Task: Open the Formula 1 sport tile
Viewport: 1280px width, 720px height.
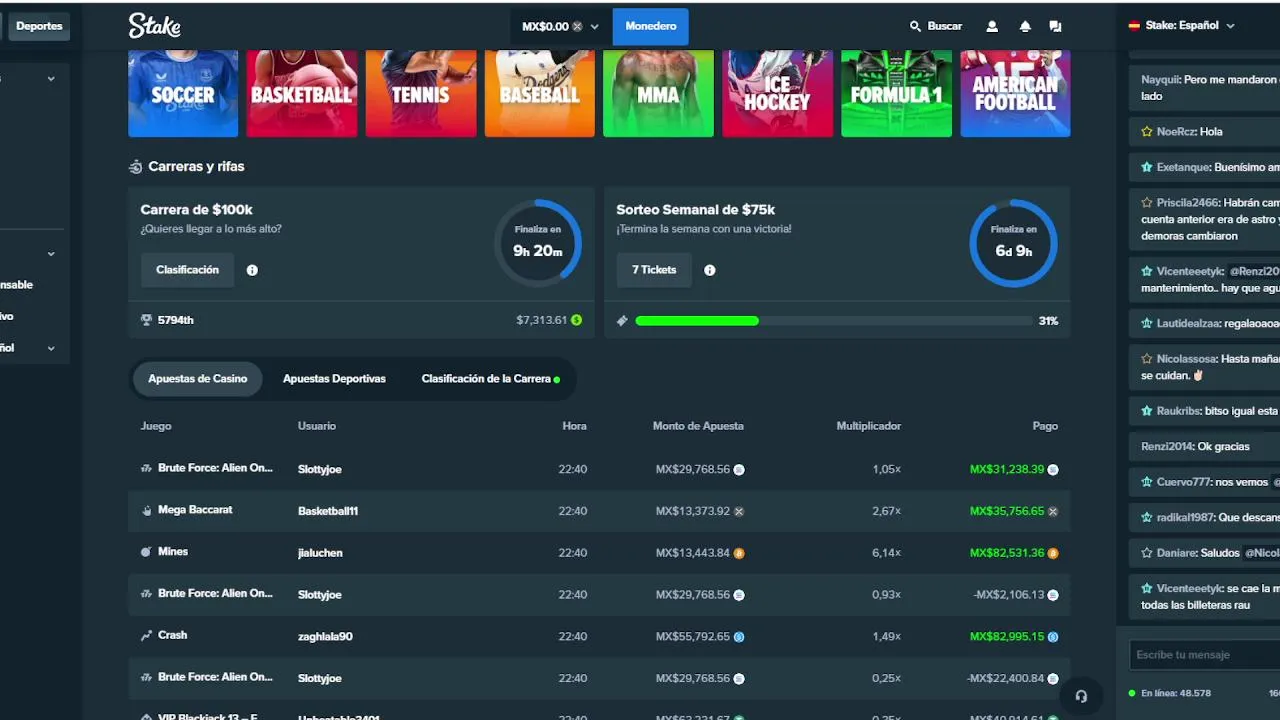Action: [896, 93]
